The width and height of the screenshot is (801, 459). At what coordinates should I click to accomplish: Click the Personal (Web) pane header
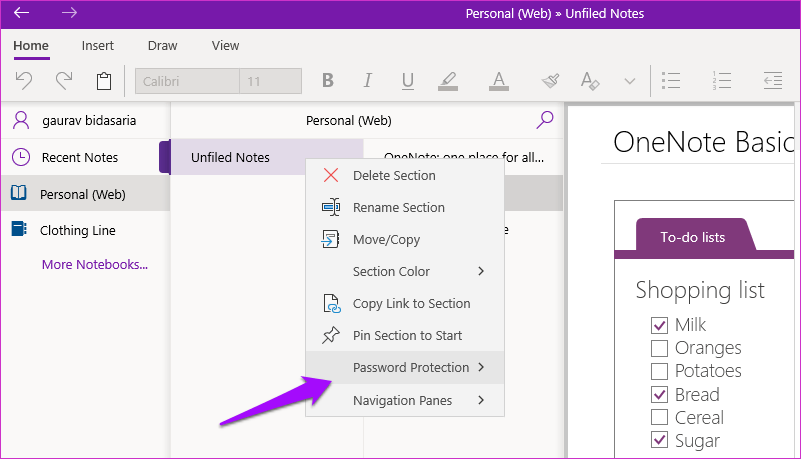tap(348, 120)
